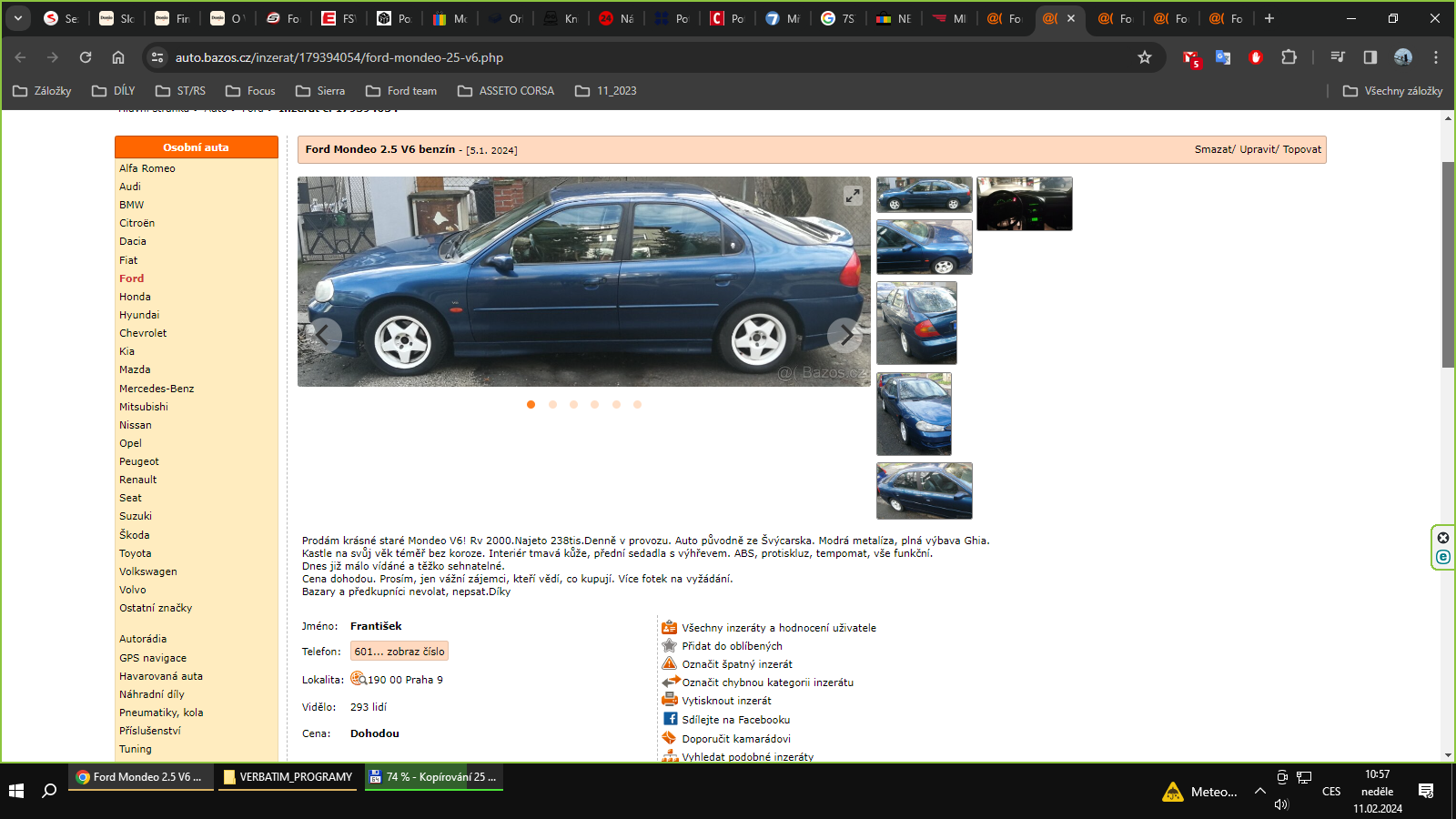Open the Sierra bookmarks folder

click(320, 91)
